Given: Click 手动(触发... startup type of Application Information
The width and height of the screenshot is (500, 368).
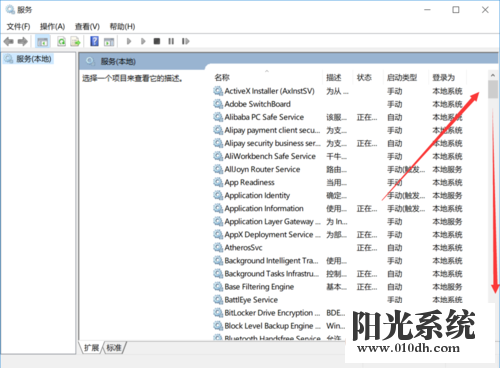Looking at the screenshot, I should click(406, 208).
